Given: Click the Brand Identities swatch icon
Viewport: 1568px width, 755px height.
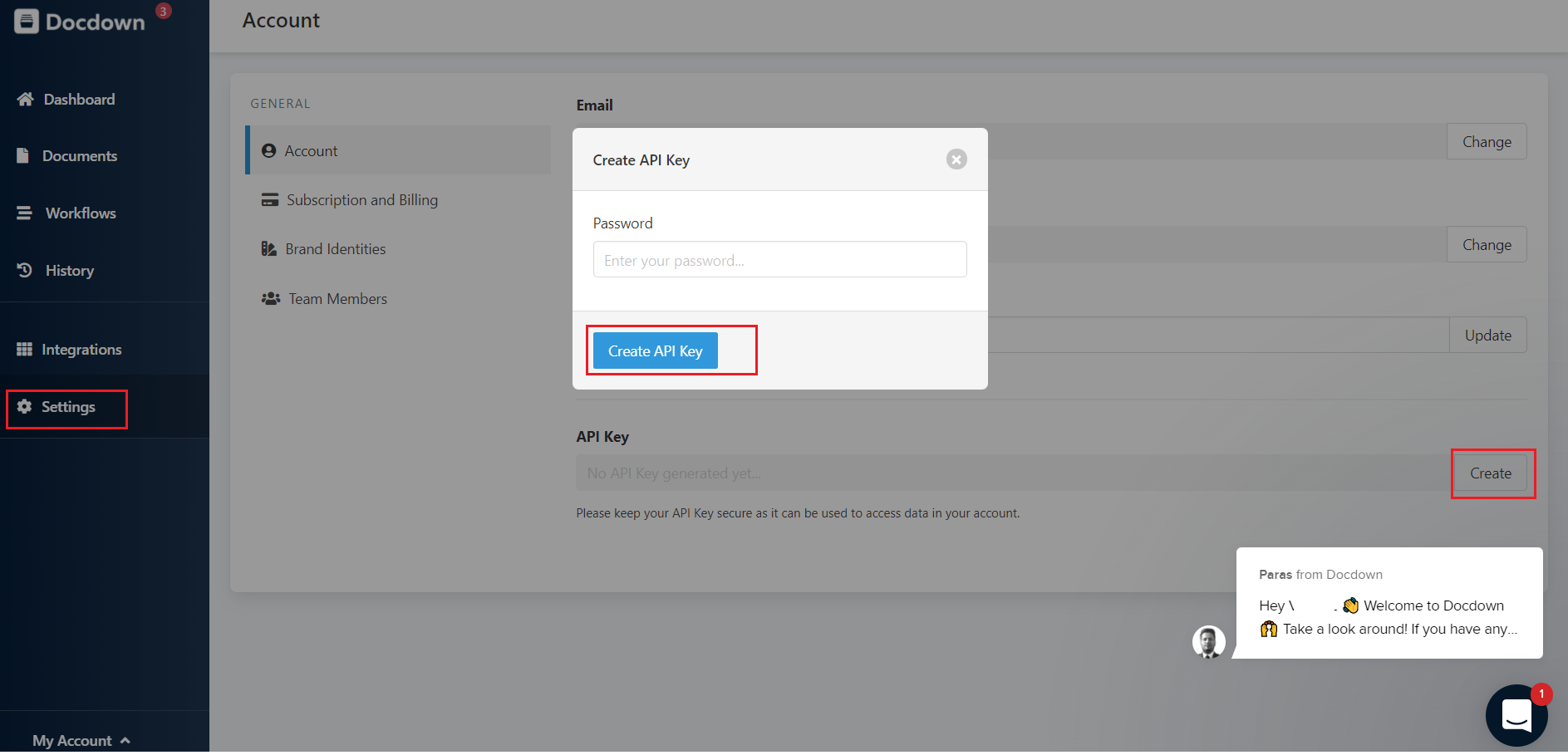Looking at the screenshot, I should tap(268, 248).
